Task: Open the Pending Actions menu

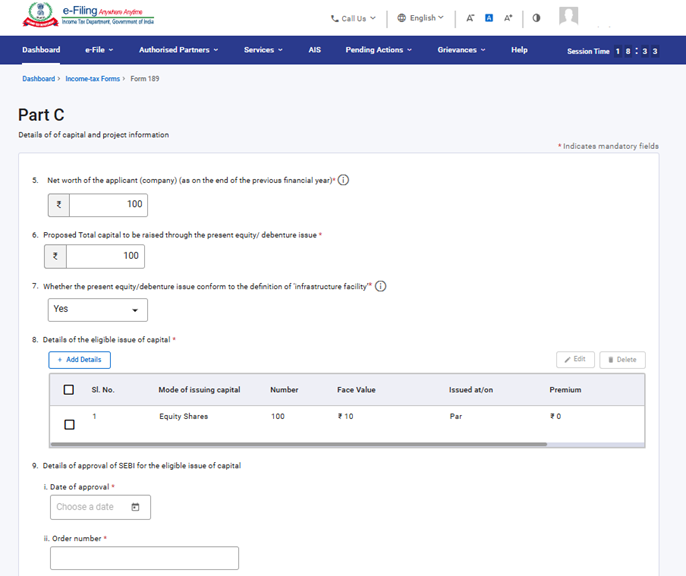Action: click(378, 50)
